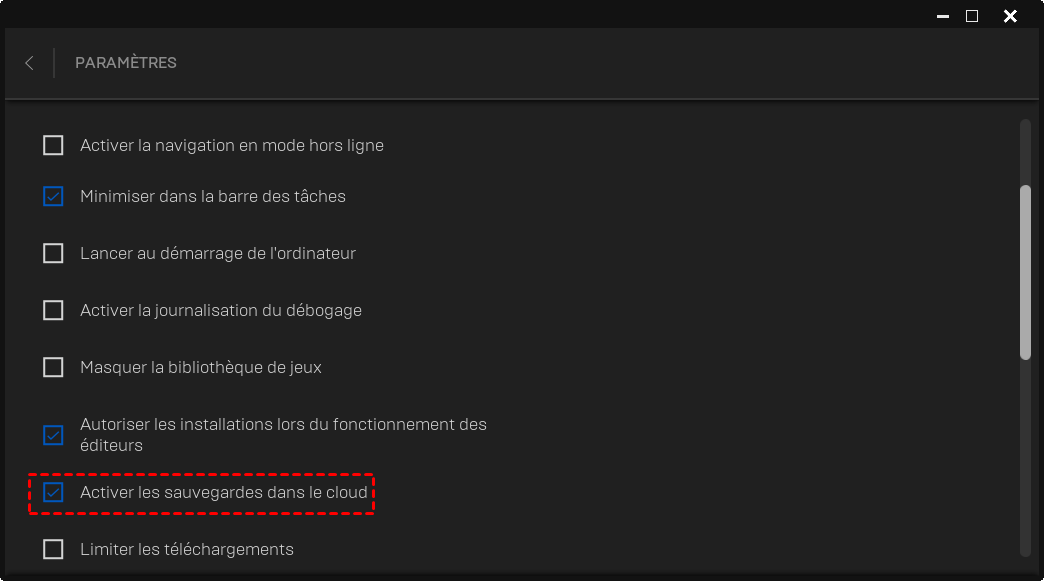
Task: Click the Activer la journalisation du débogage text
Action: (x=221, y=310)
